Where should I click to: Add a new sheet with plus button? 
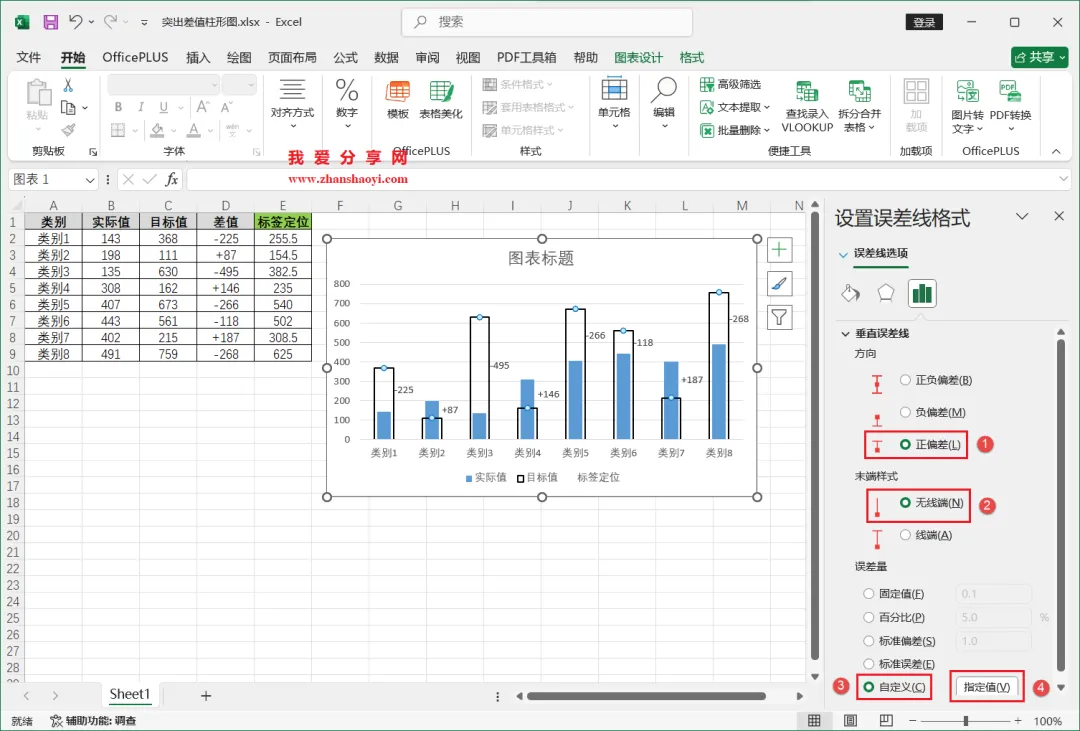click(x=205, y=696)
